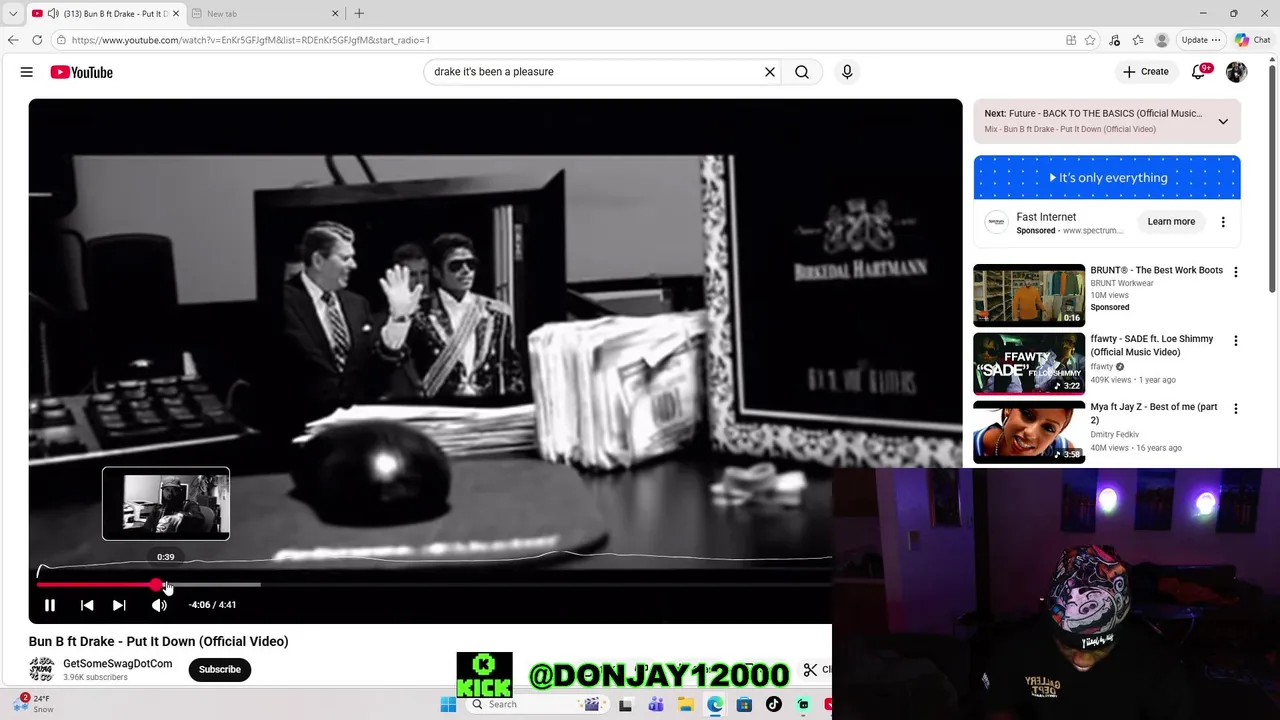
Task: Open Microsoft Edge from taskbar
Action: point(715,704)
